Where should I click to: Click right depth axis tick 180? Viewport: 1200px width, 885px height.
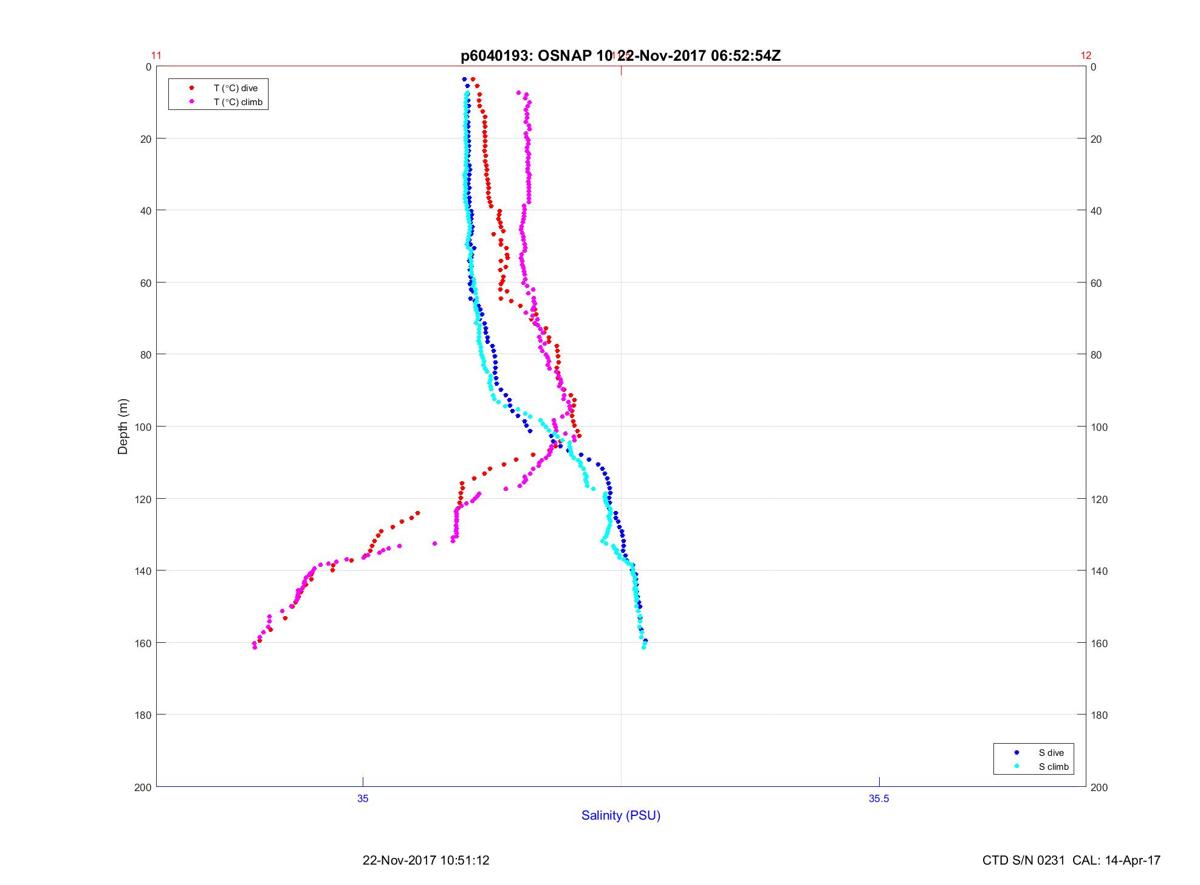click(1100, 715)
